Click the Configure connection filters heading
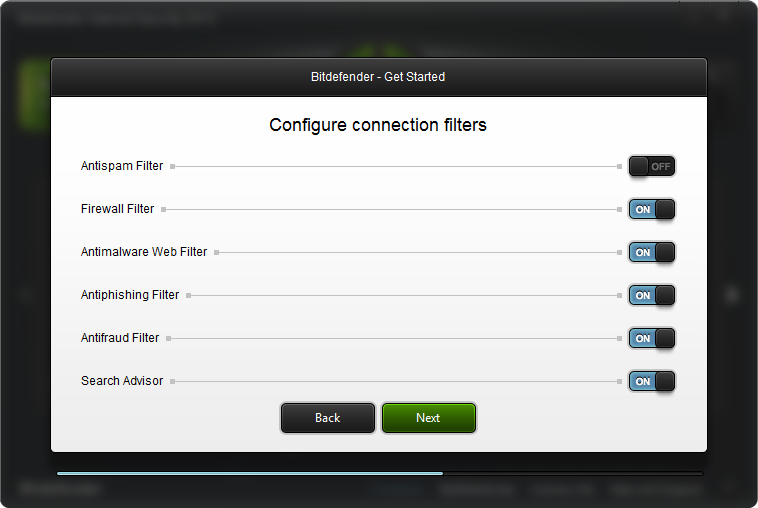The width and height of the screenshot is (758, 508). (x=378, y=125)
